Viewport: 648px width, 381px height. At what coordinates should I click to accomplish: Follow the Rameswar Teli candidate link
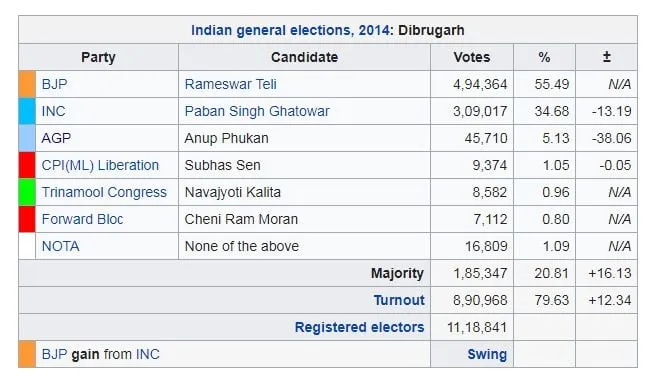(x=230, y=84)
